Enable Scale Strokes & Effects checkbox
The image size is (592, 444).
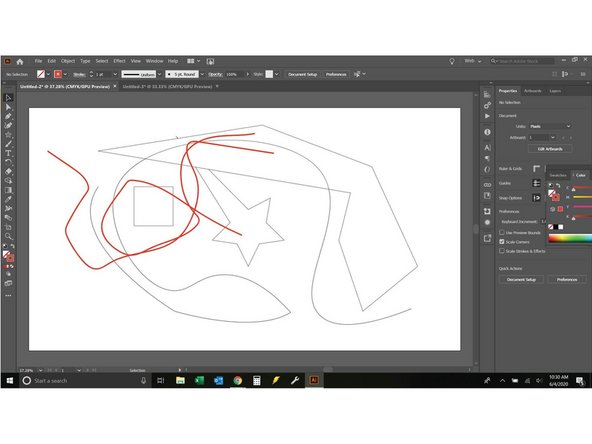pos(502,251)
